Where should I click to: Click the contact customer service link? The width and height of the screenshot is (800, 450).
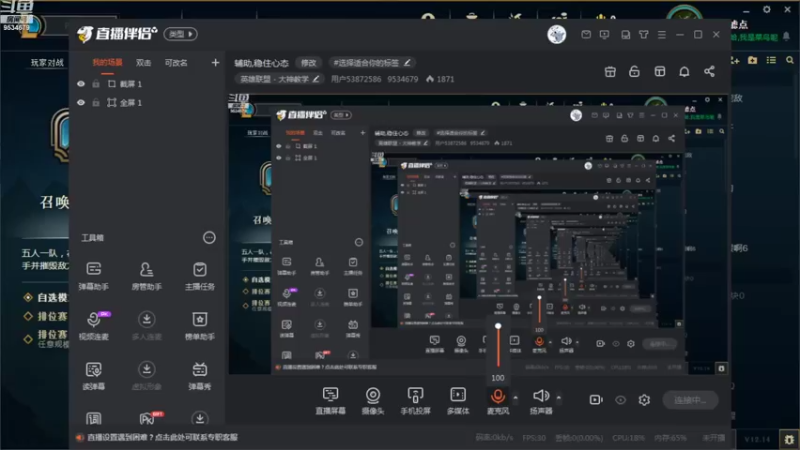click(x=162, y=437)
